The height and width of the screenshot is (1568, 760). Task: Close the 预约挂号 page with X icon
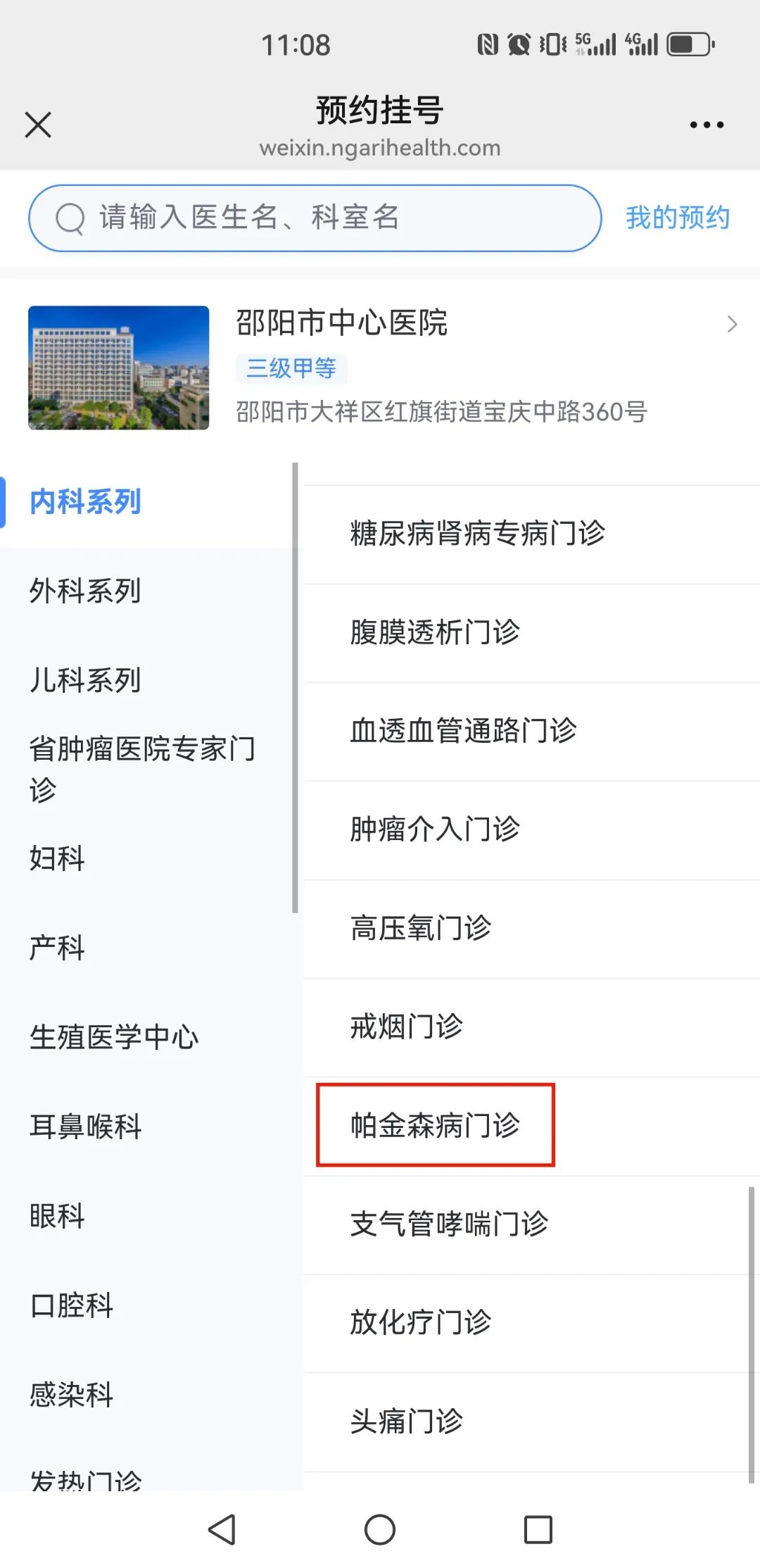(38, 125)
